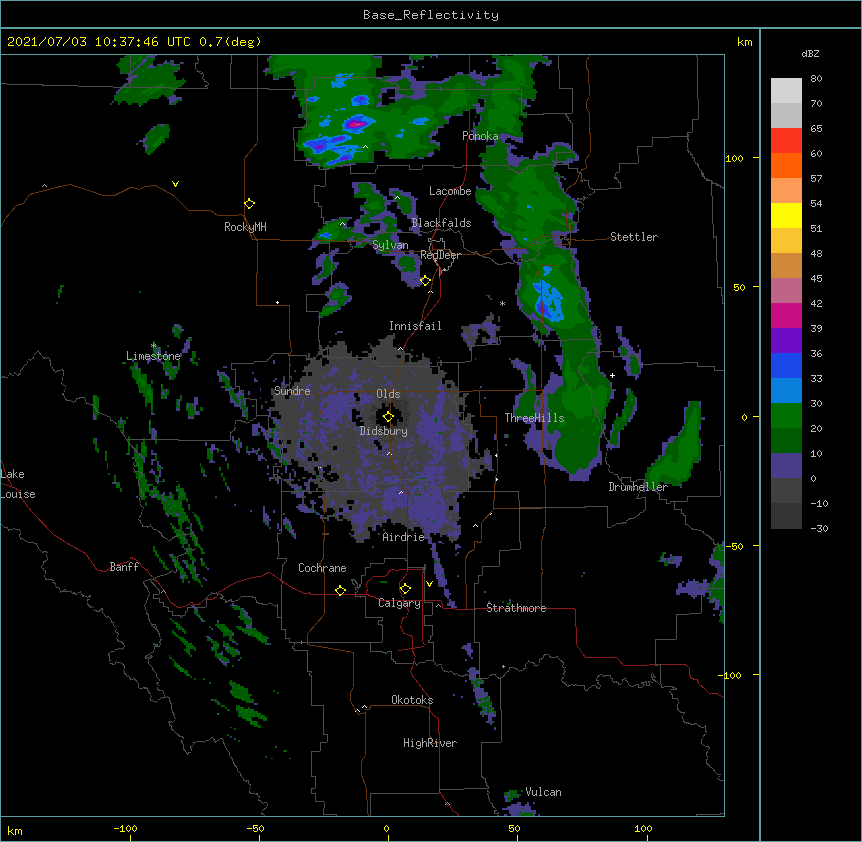Click the yellow radar site marker near Olds
The image size is (862, 842).
tap(388, 417)
